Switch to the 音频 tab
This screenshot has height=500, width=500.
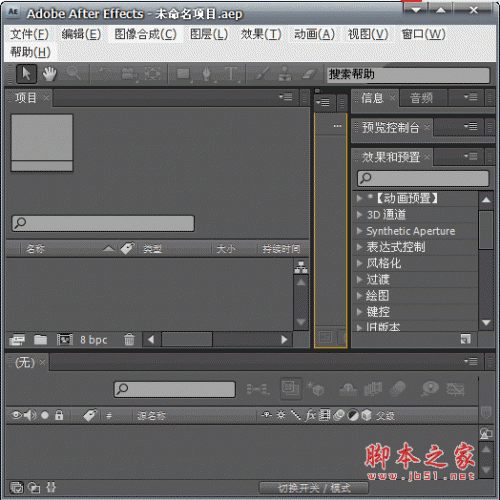coord(421,98)
